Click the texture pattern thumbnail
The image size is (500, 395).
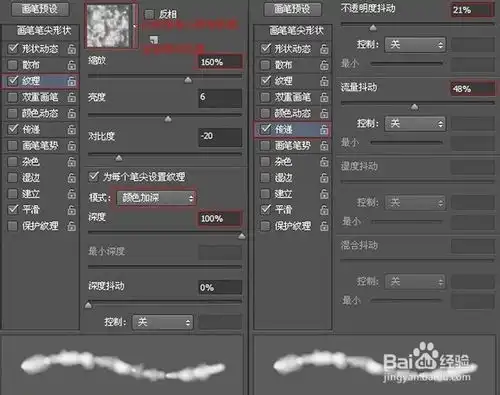tap(108, 26)
